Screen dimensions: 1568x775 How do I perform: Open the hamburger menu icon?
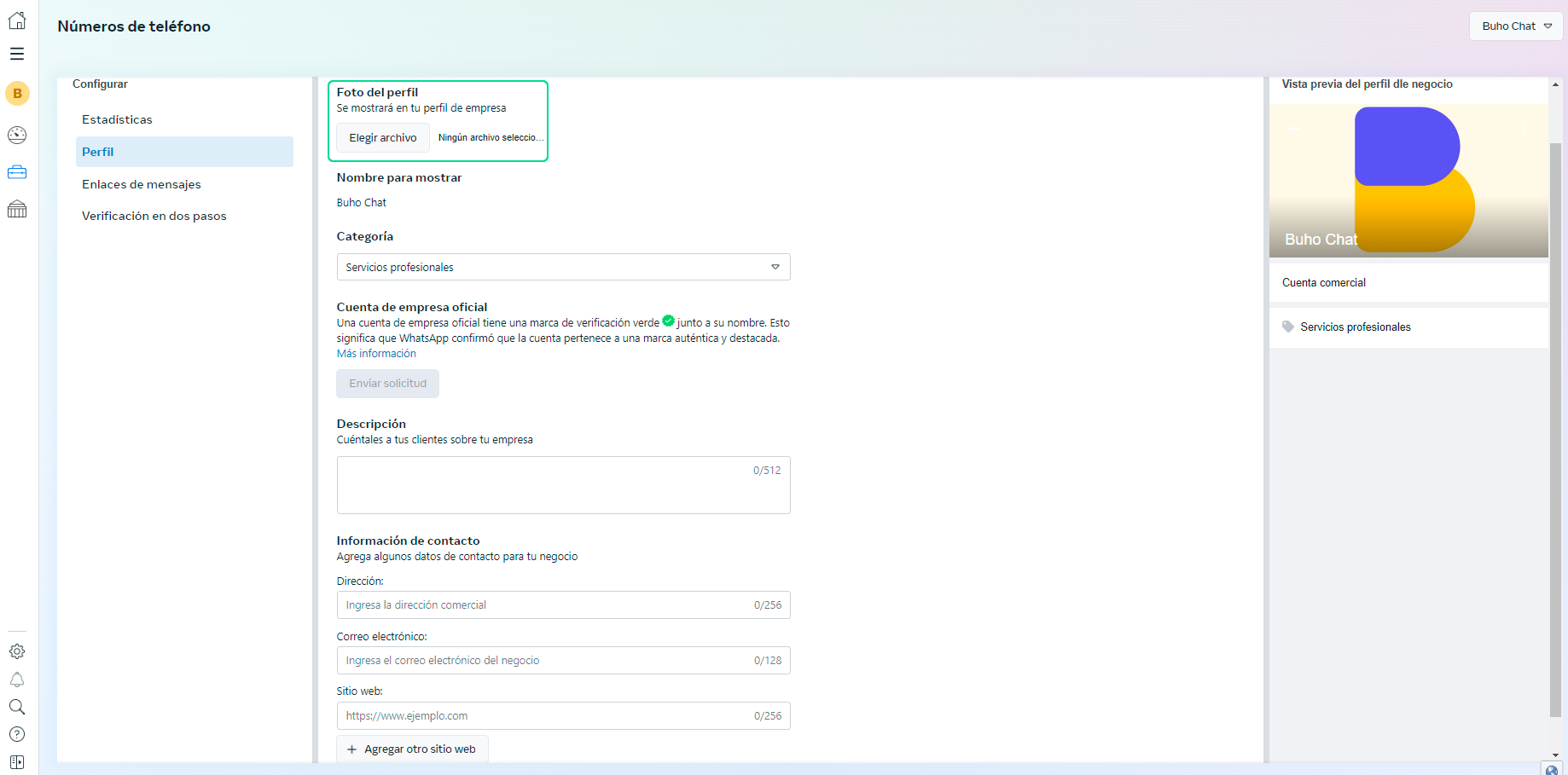17,54
